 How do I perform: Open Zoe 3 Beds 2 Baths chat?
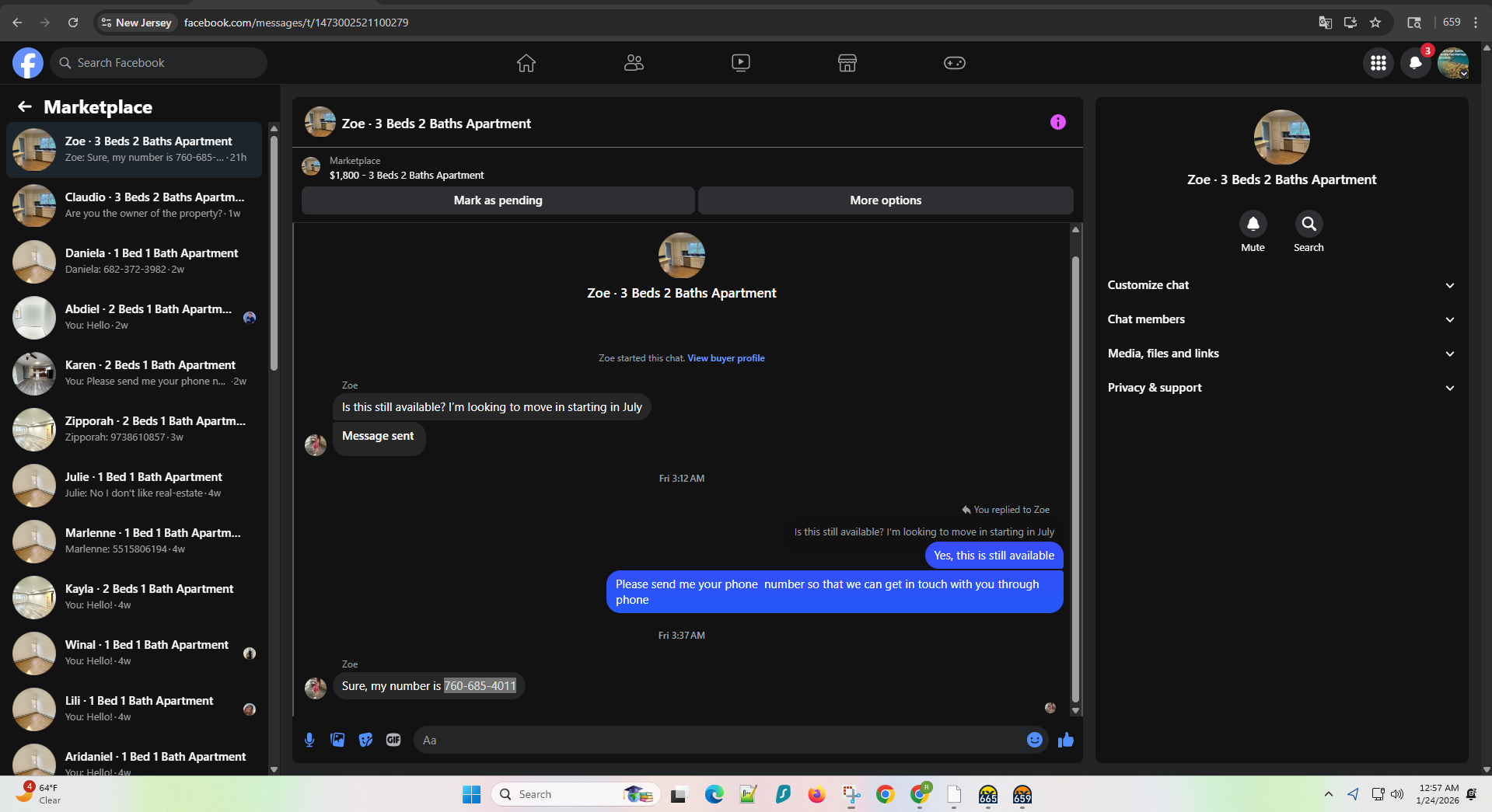click(x=135, y=149)
